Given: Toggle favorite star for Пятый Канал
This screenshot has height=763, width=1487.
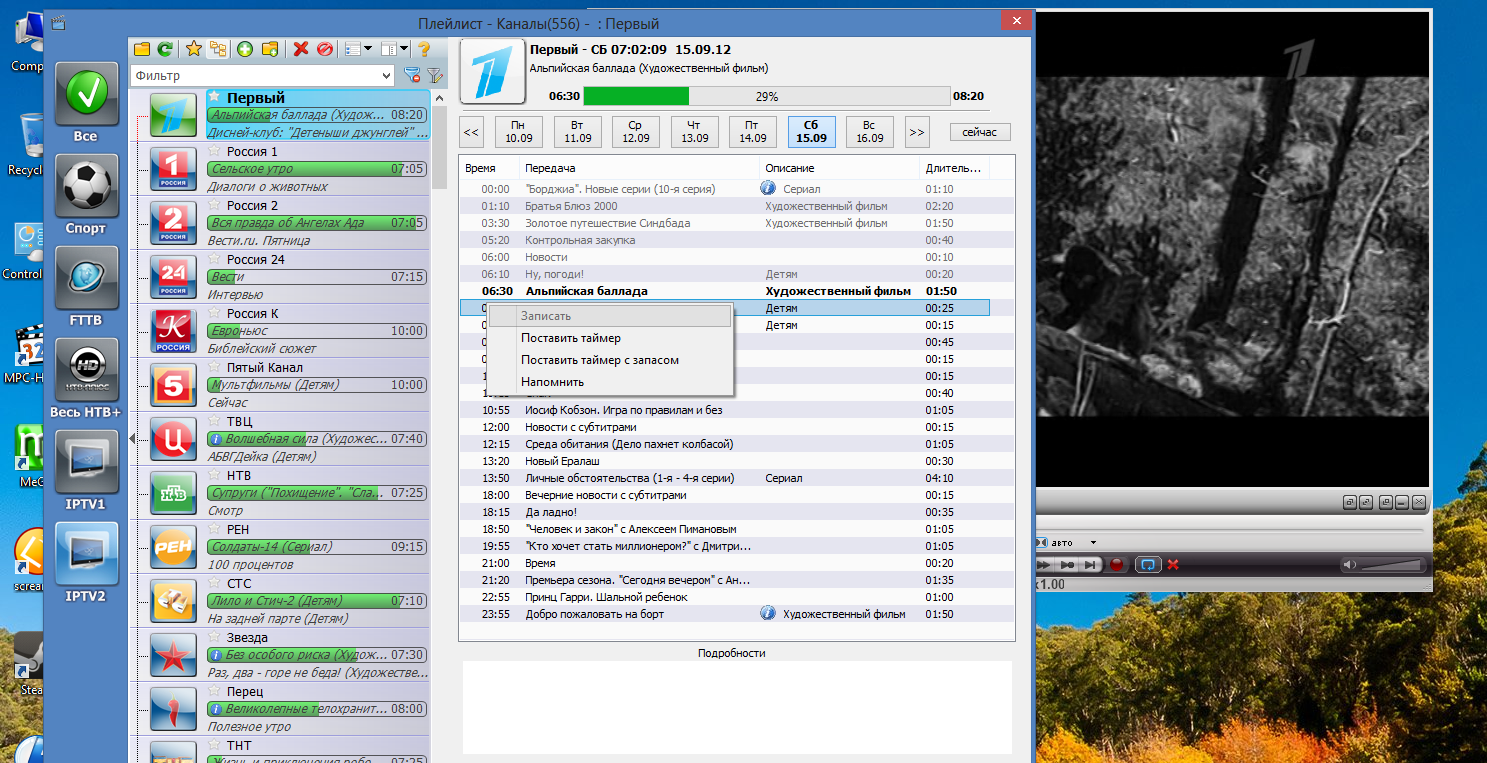Looking at the screenshot, I should coord(214,367).
